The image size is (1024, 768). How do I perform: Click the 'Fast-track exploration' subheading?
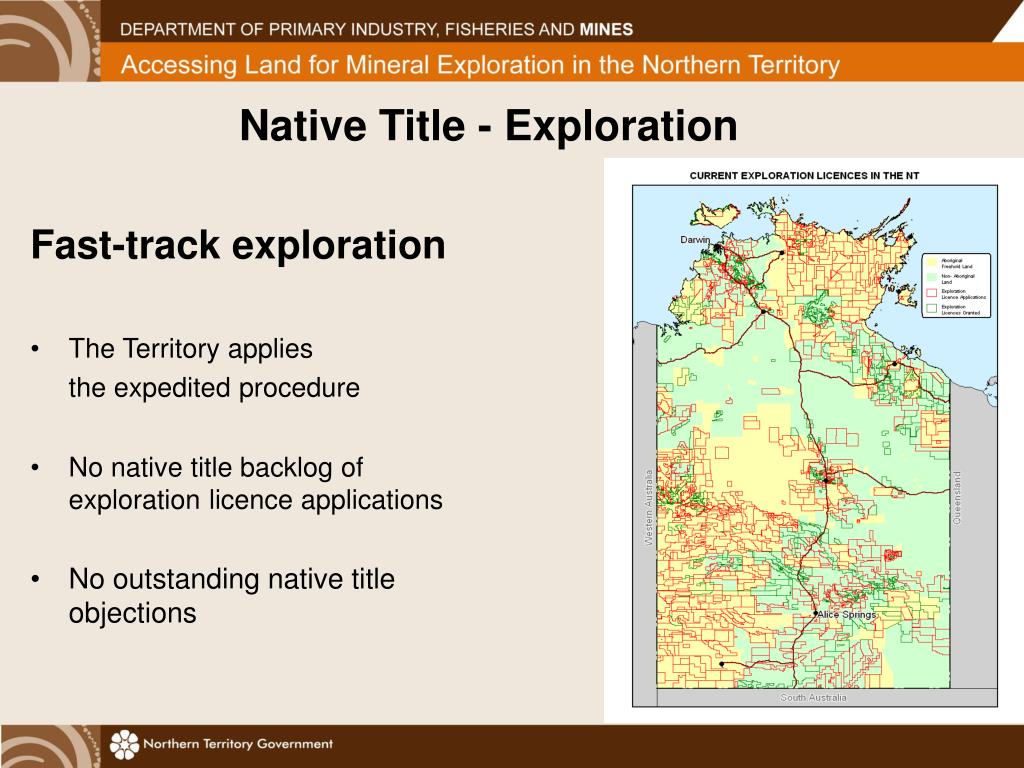238,245
